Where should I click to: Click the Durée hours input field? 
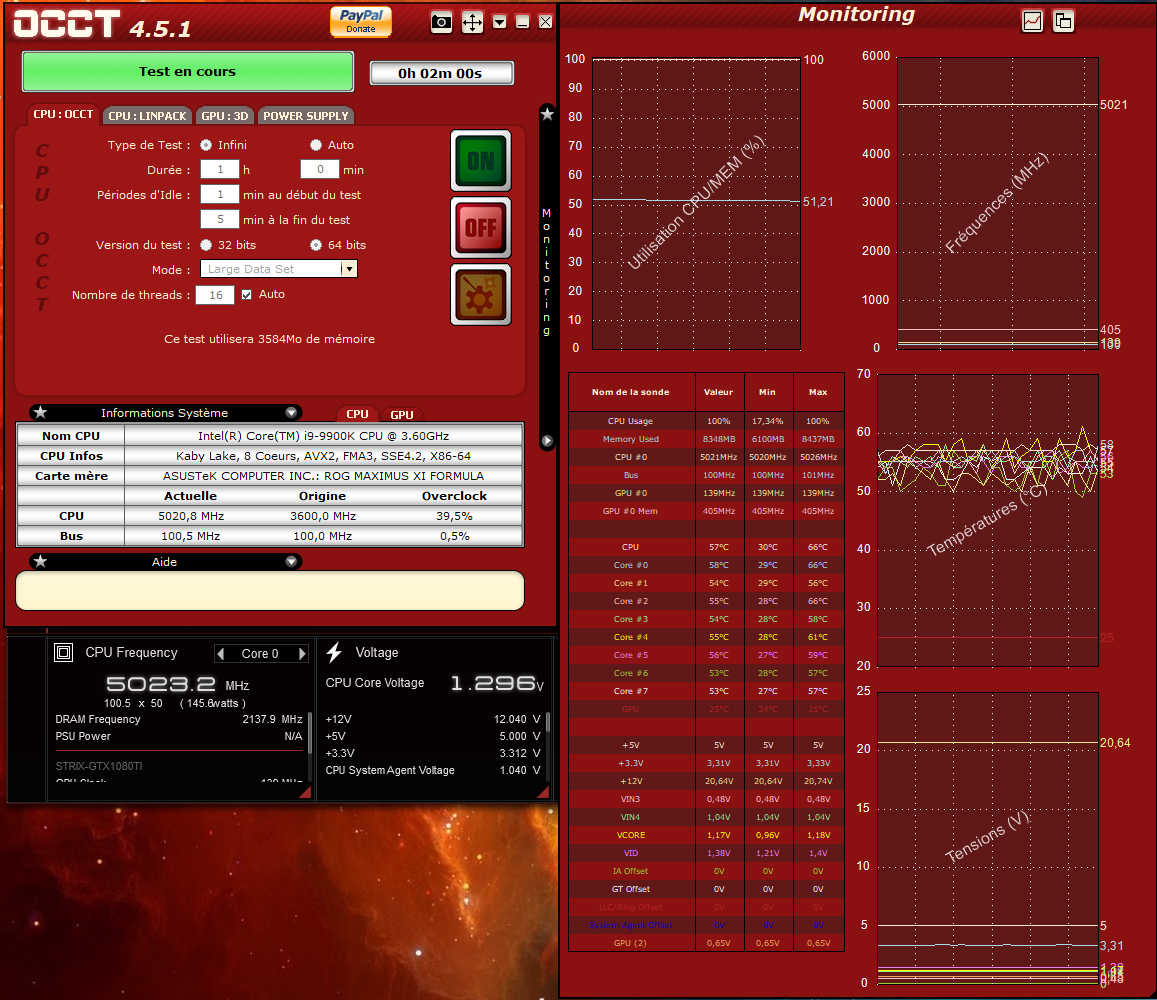pyautogui.click(x=219, y=170)
